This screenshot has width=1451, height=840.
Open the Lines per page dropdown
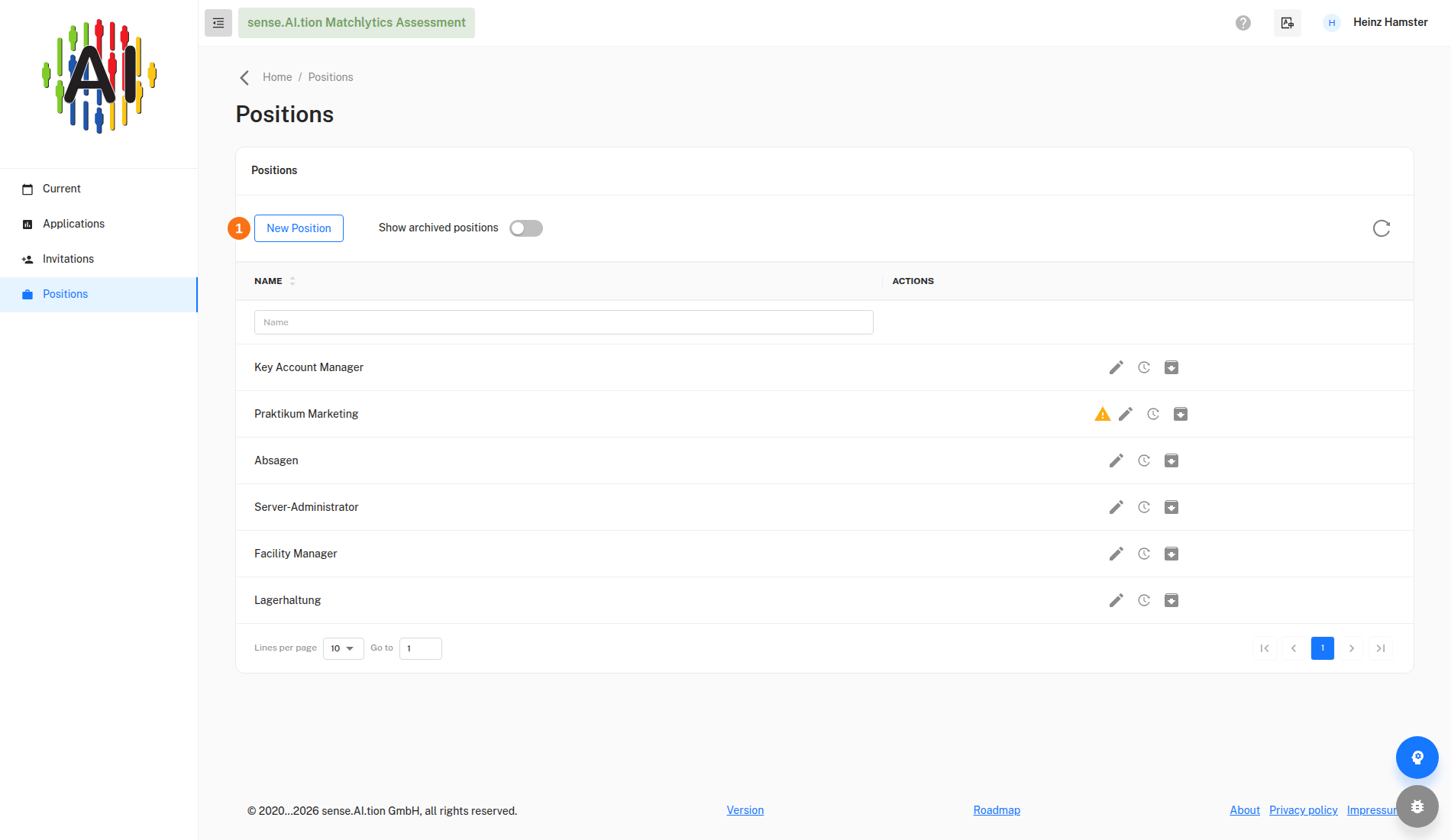tap(344, 648)
